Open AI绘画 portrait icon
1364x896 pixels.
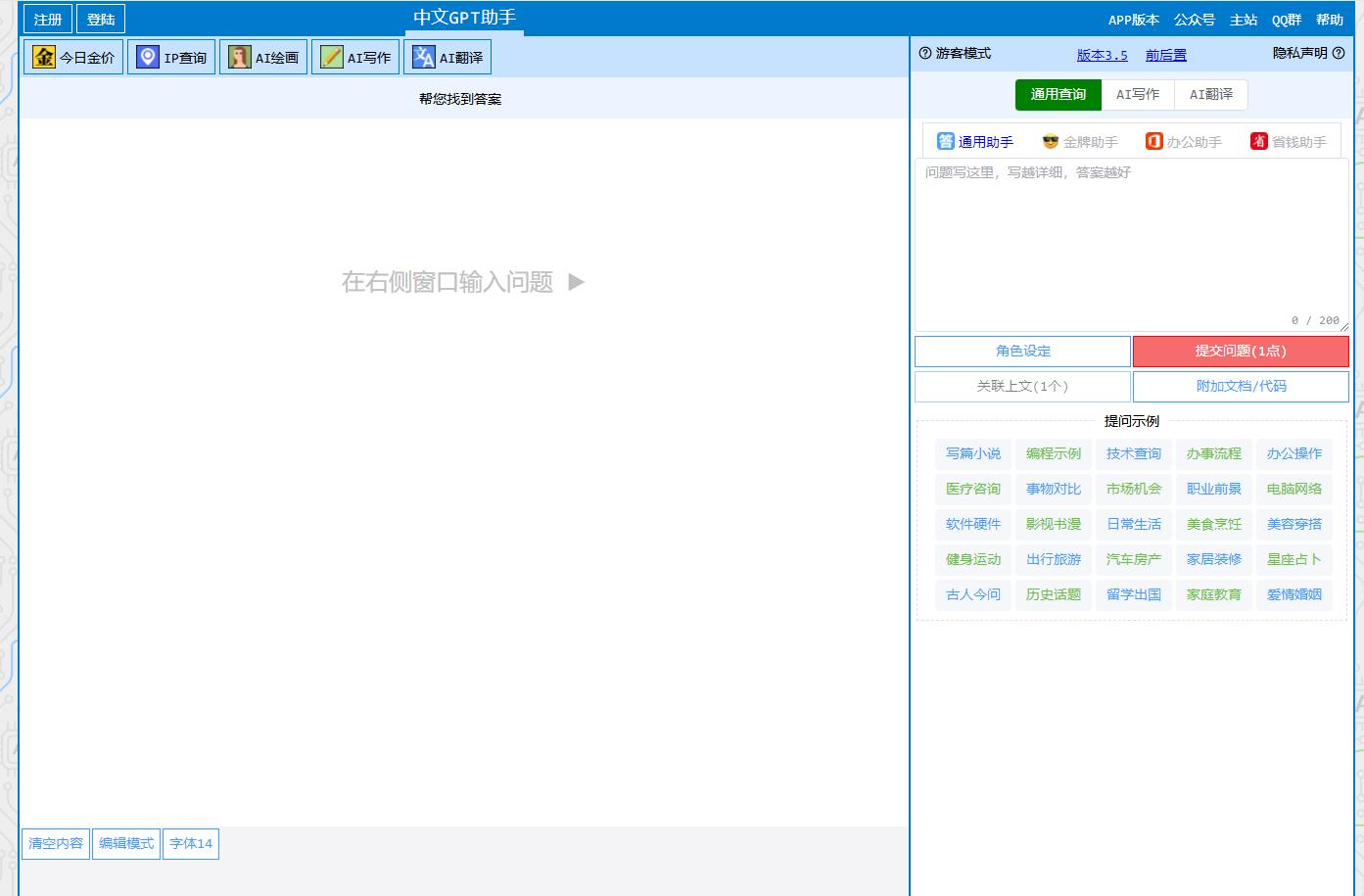[240, 58]
